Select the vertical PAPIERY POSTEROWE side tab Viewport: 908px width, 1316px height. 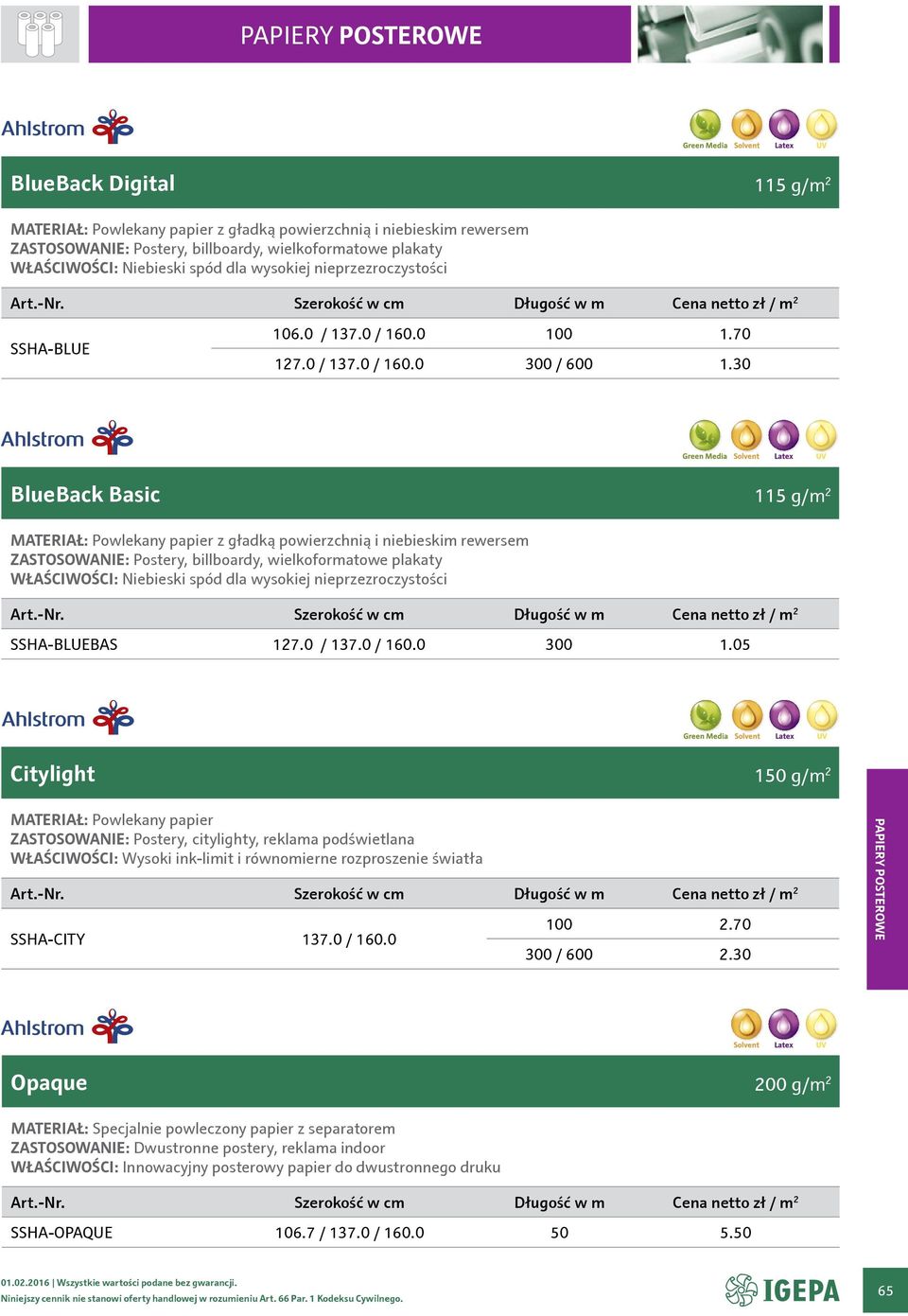point(887,880)
